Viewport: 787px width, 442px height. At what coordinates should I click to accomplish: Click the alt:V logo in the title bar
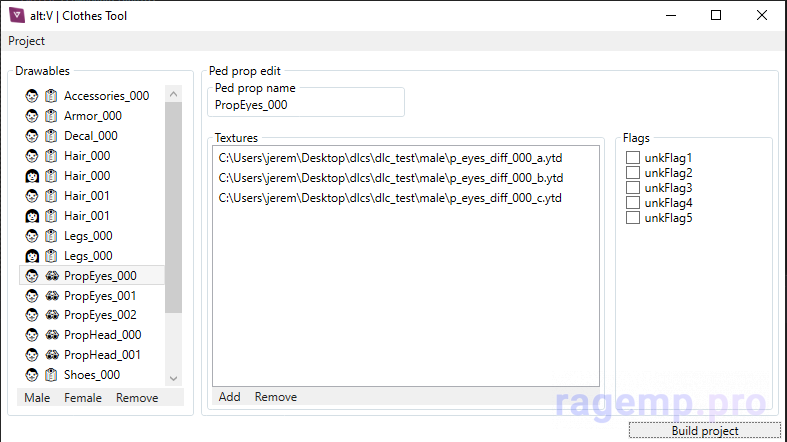tap(17, 16)
